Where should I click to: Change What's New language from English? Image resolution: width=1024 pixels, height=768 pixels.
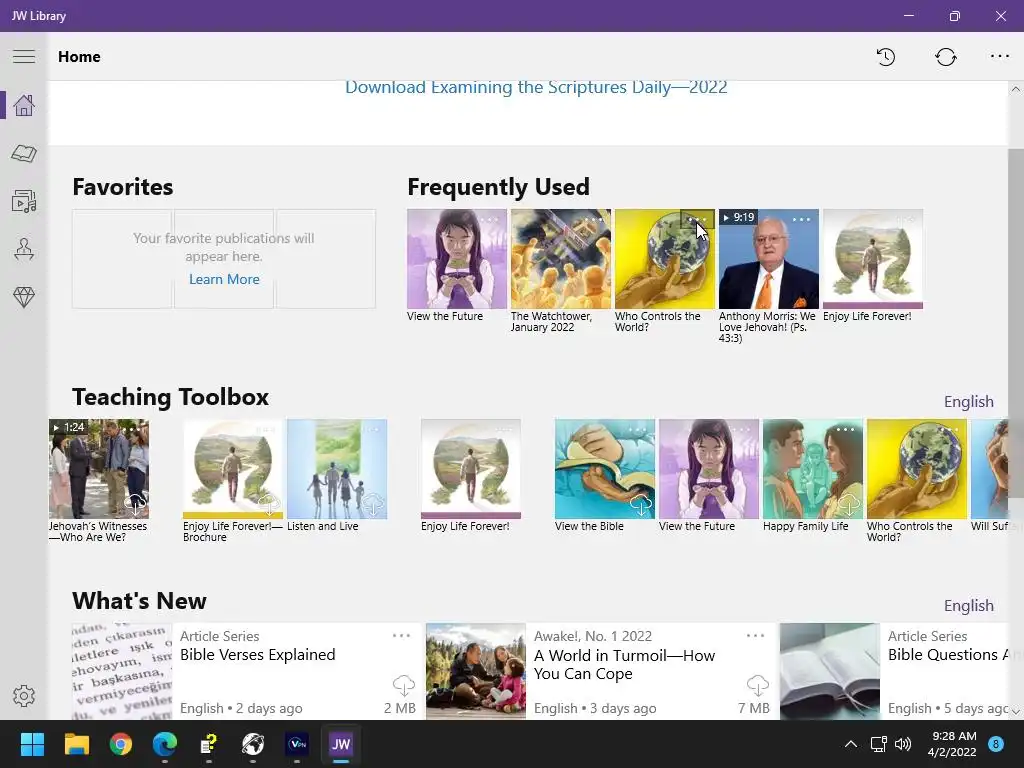click(x=968, y=605)
